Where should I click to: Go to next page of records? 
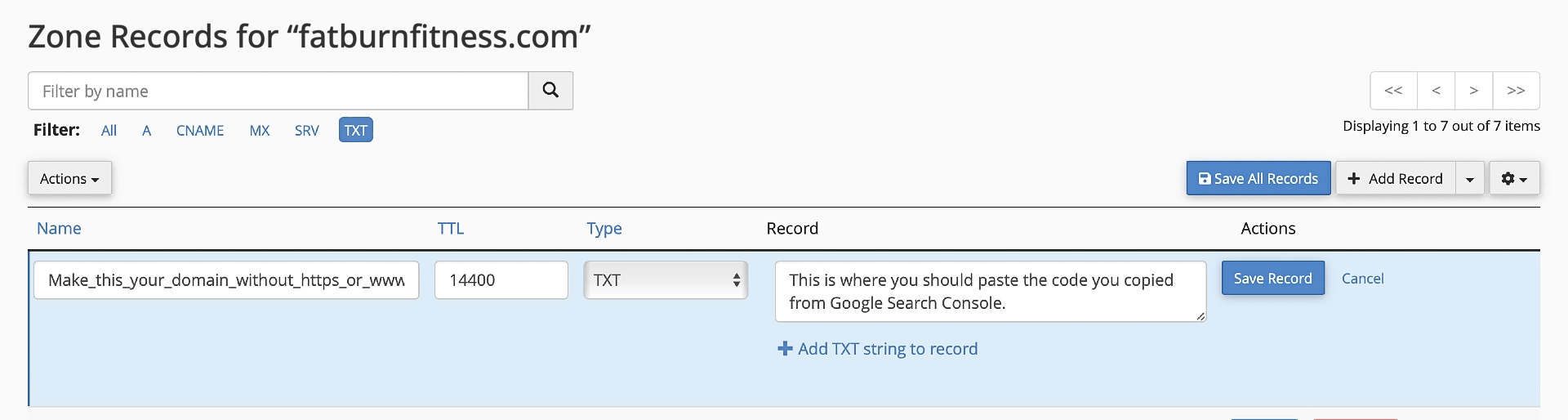point(1473,91)
